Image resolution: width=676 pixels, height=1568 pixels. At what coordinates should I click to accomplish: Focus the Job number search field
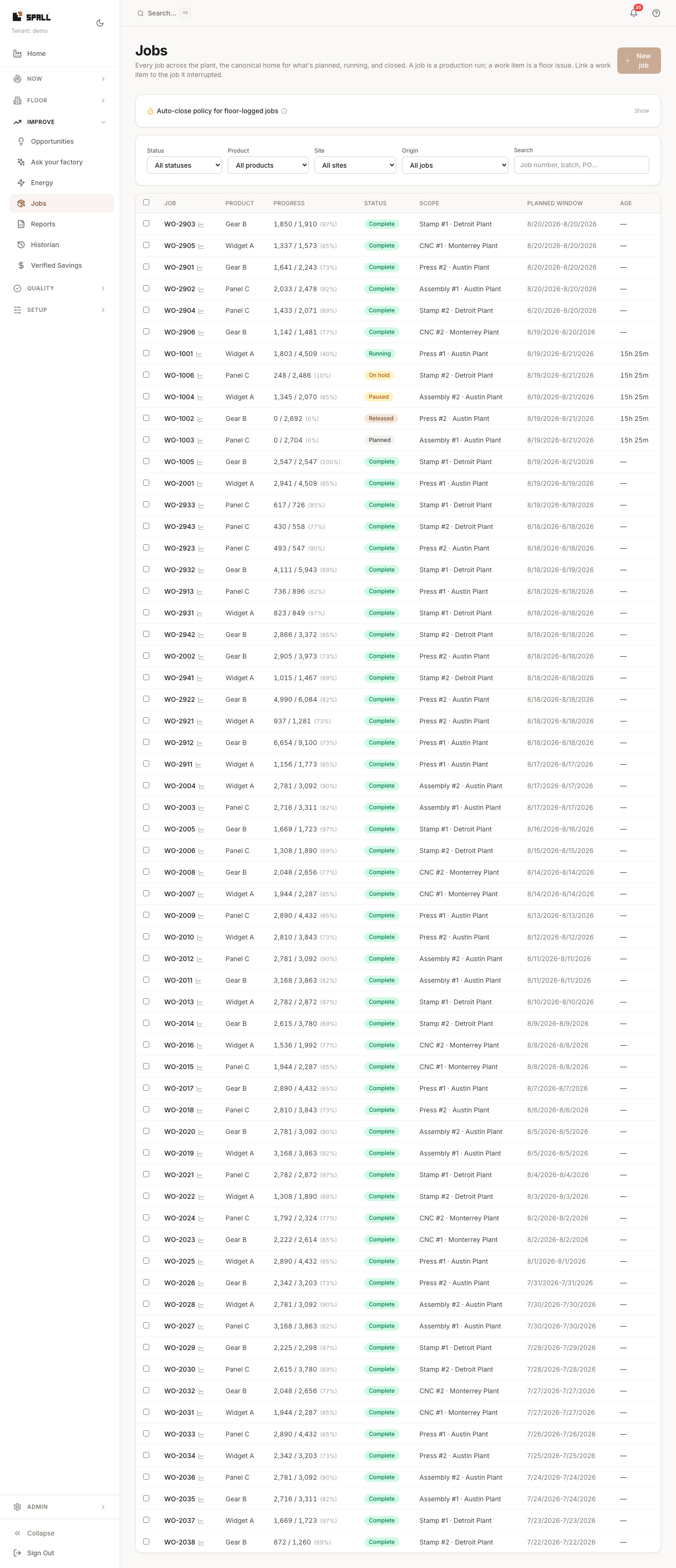point(581,165)
